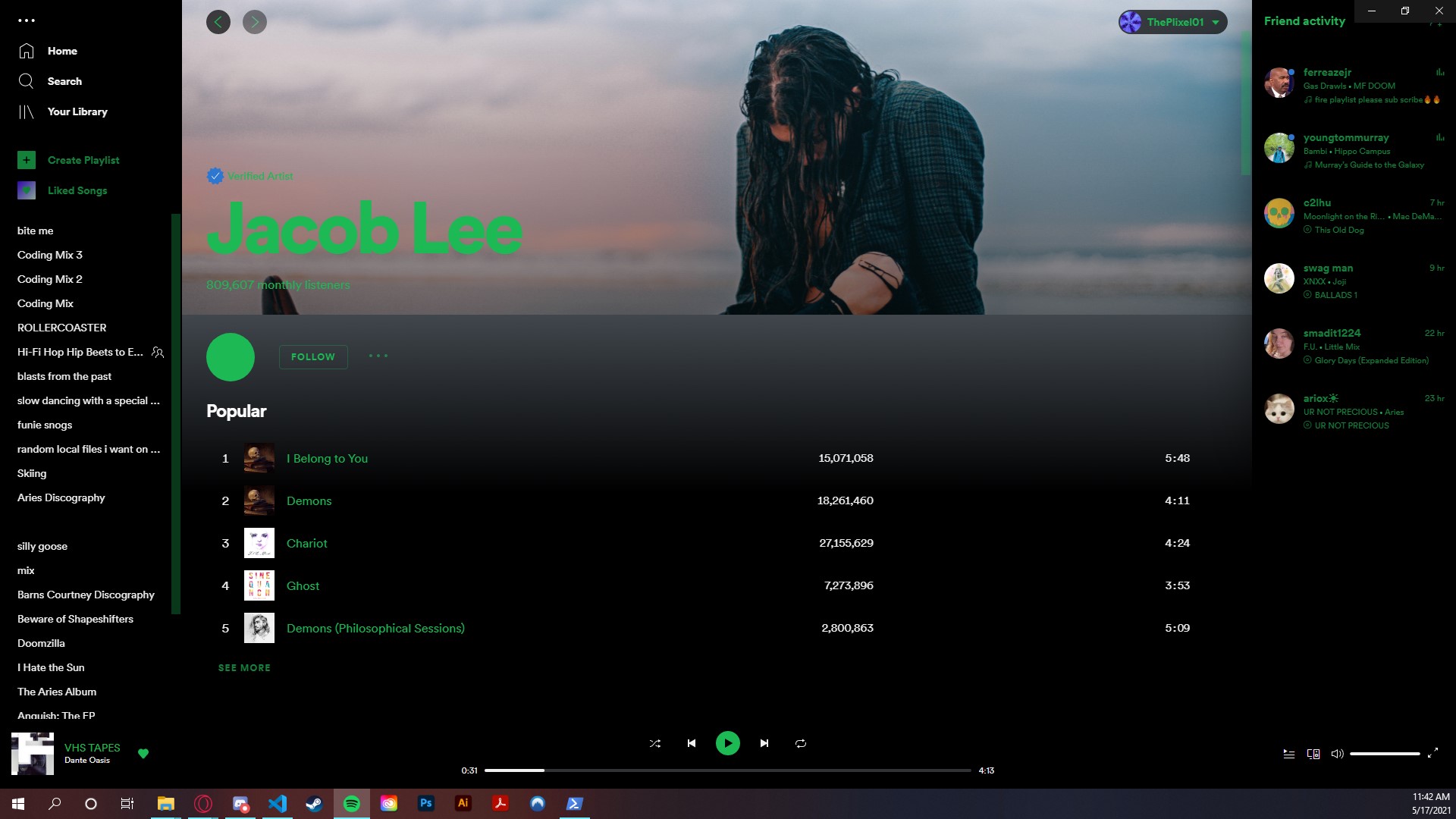Click the FOLLOW button for Jacob Lee
The width and height of the screenshot is (1456, 819).
coord(312,356)
